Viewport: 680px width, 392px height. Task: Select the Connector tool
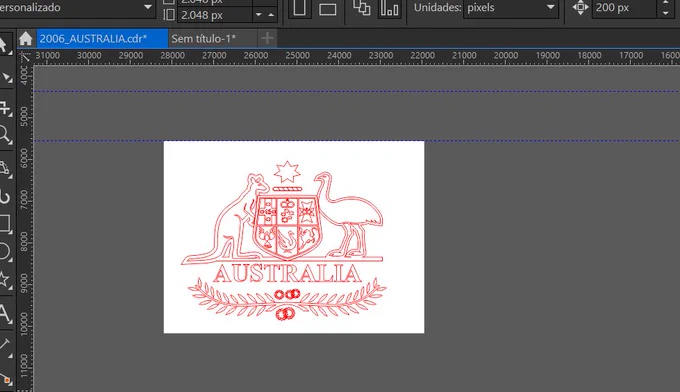coord(5,378)
